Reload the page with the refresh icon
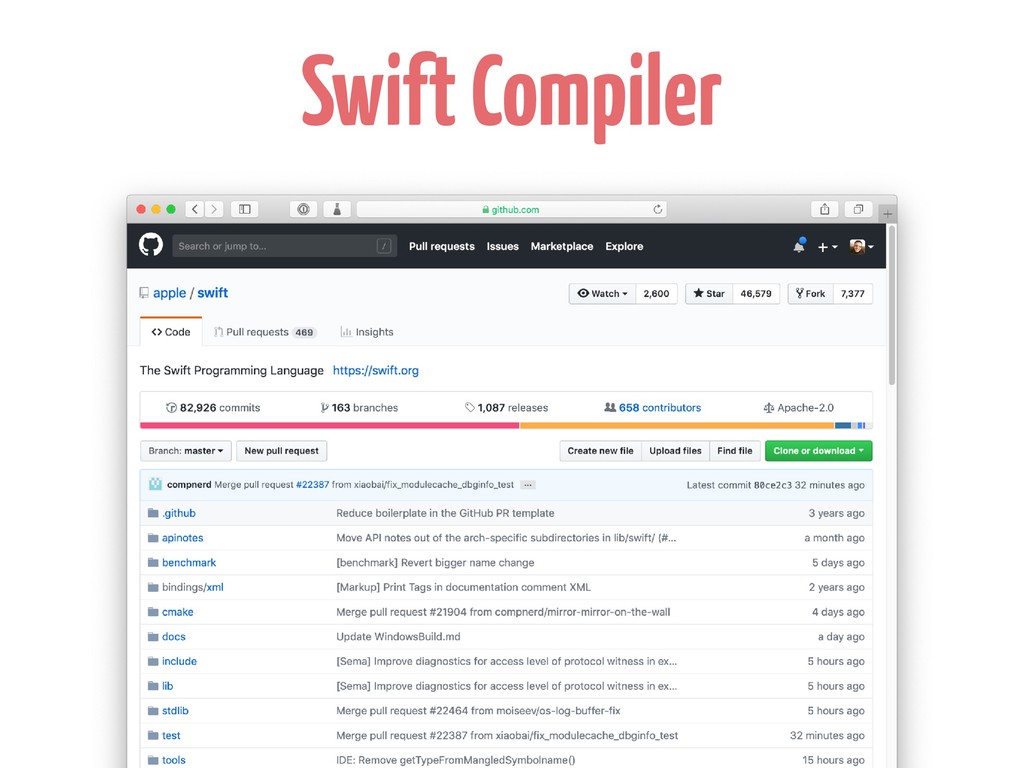The image size is (1024, 768). pyautogui.click(x=658, y=209)
